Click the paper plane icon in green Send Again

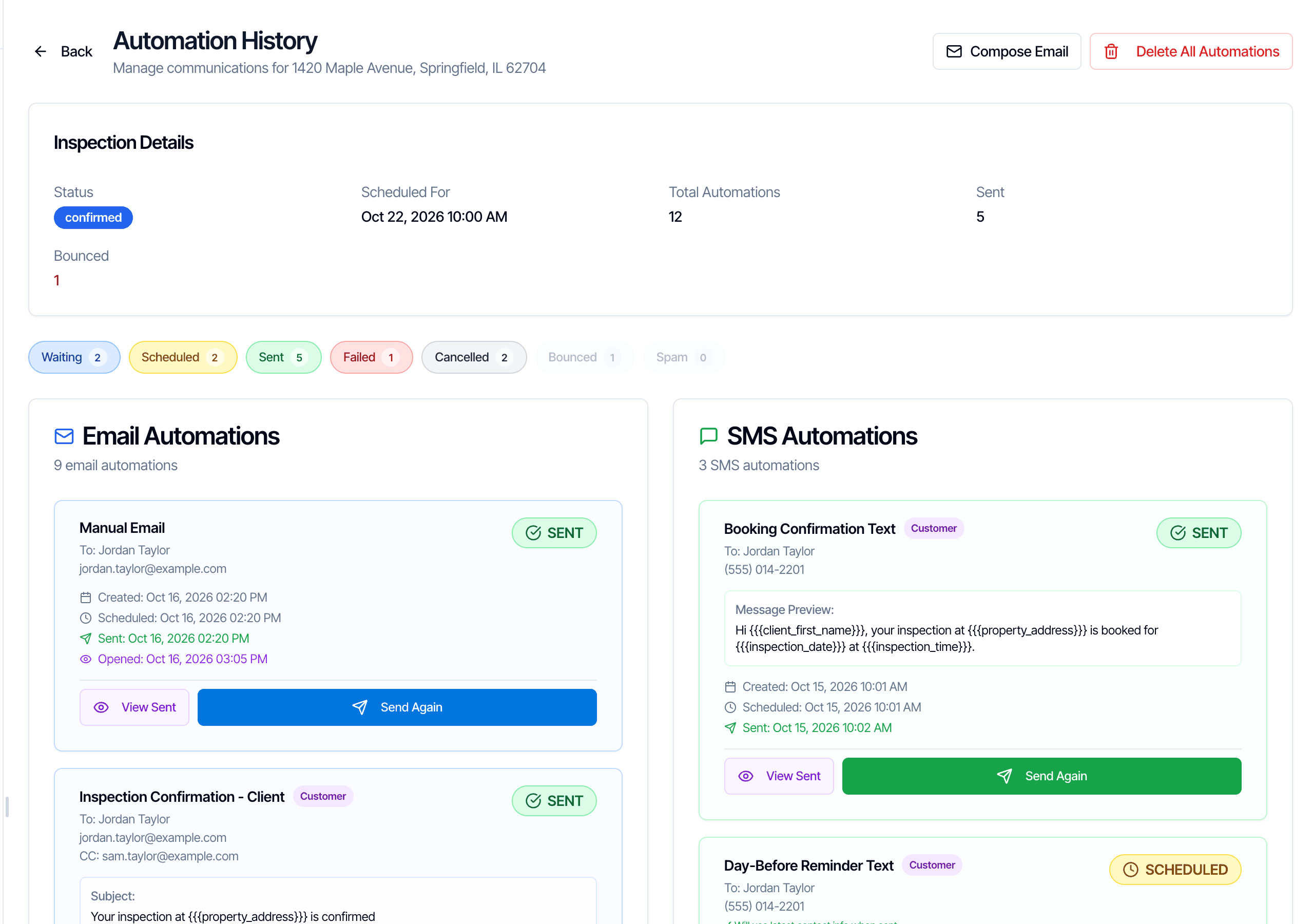(x=1004, y=776)
